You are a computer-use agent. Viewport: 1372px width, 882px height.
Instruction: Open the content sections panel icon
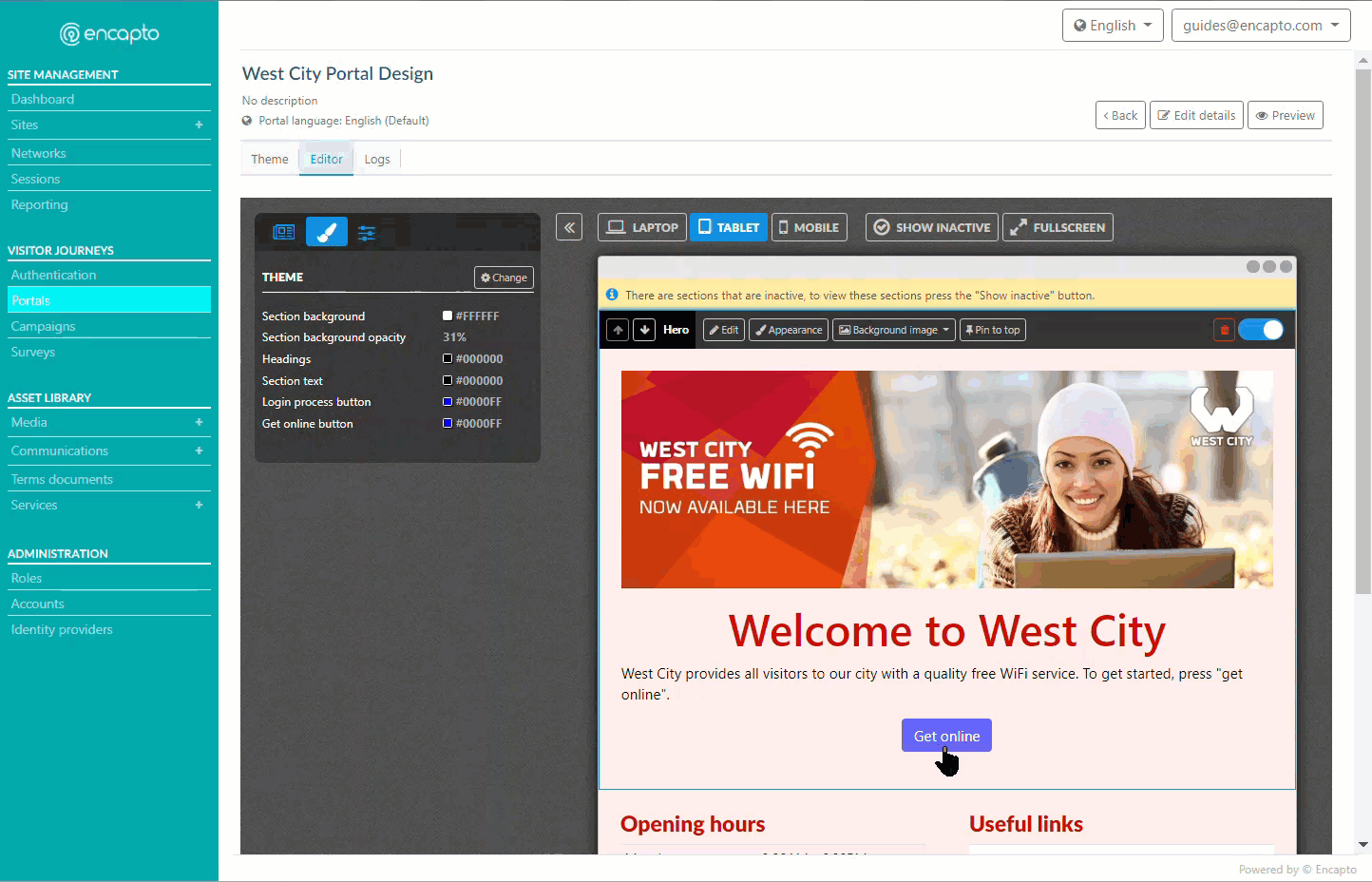(283, 232)
